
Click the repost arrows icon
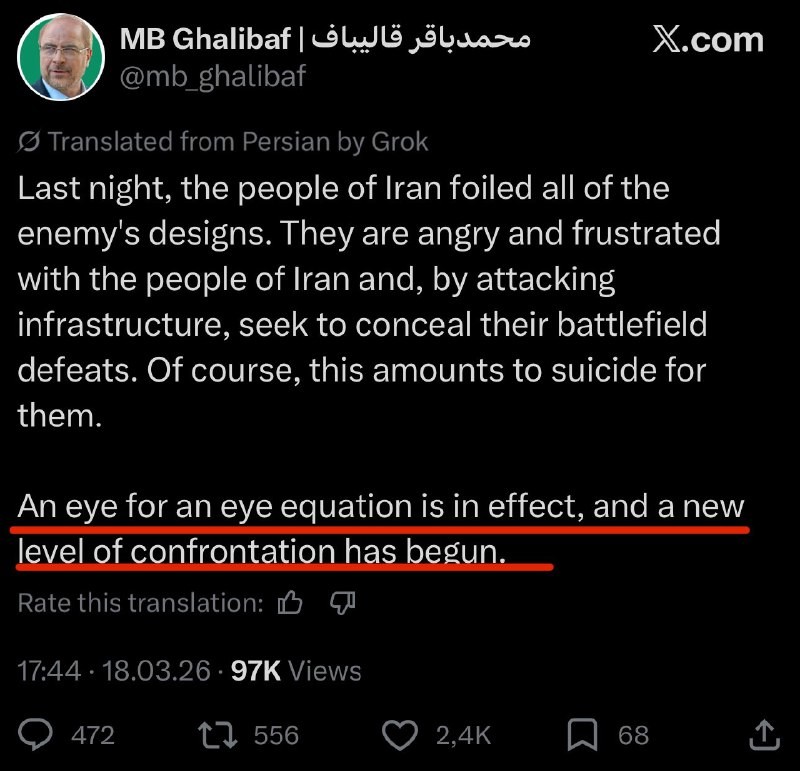(x=213, y=736)
